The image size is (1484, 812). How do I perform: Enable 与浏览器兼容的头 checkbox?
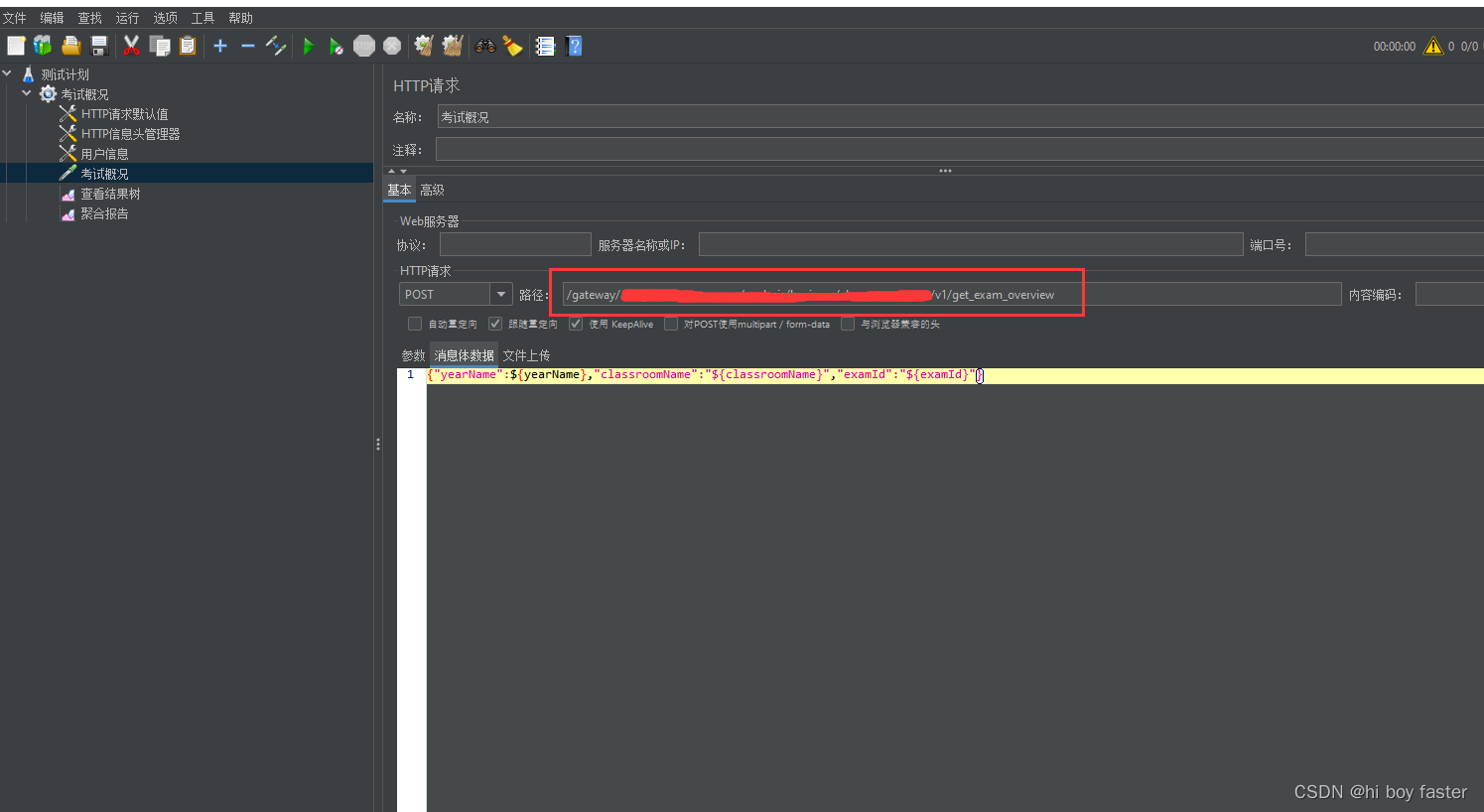(x=848, y=324)
